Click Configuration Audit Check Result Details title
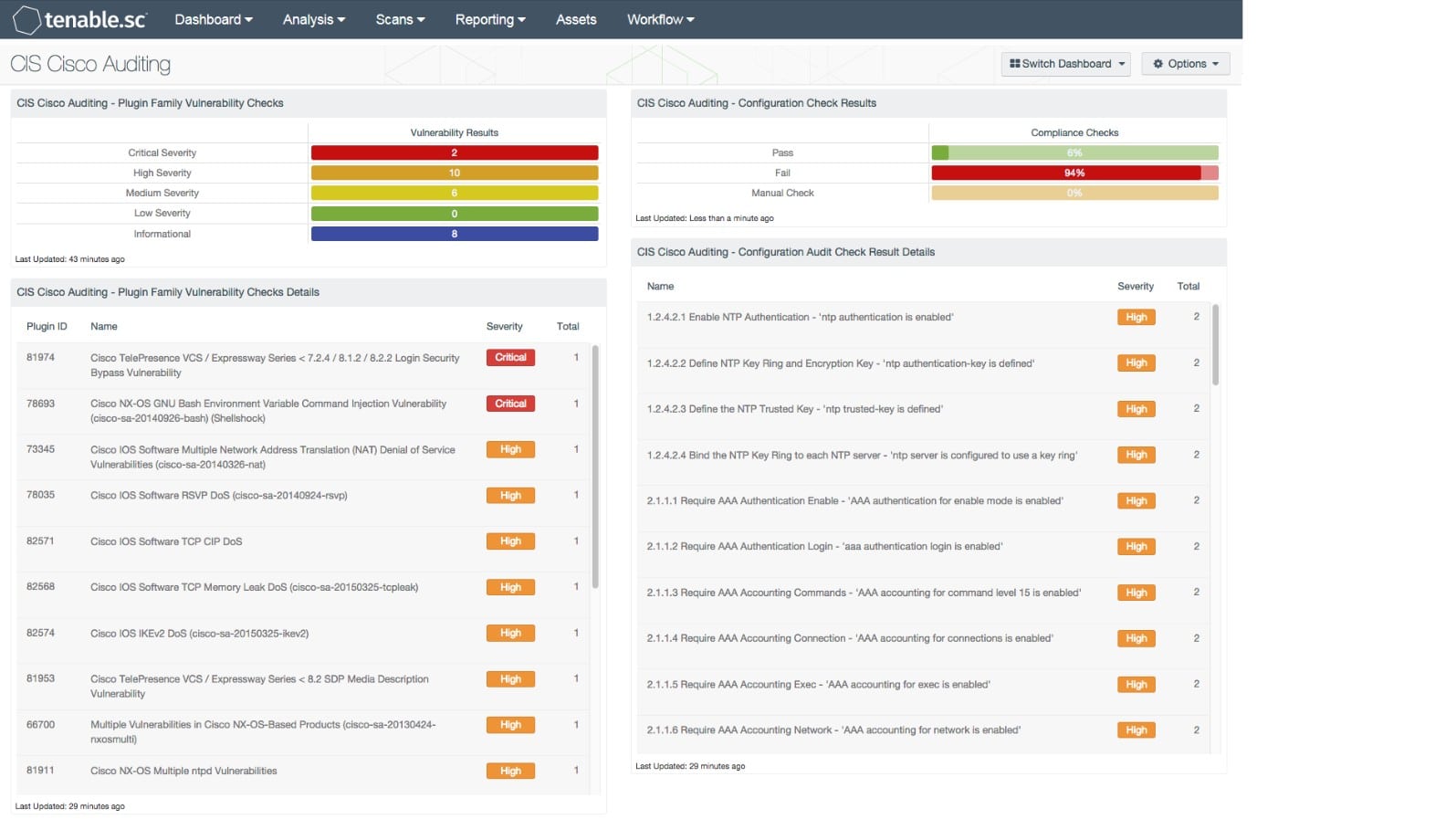This screenshot has width=1456, height=819. [x=785, y=252]
